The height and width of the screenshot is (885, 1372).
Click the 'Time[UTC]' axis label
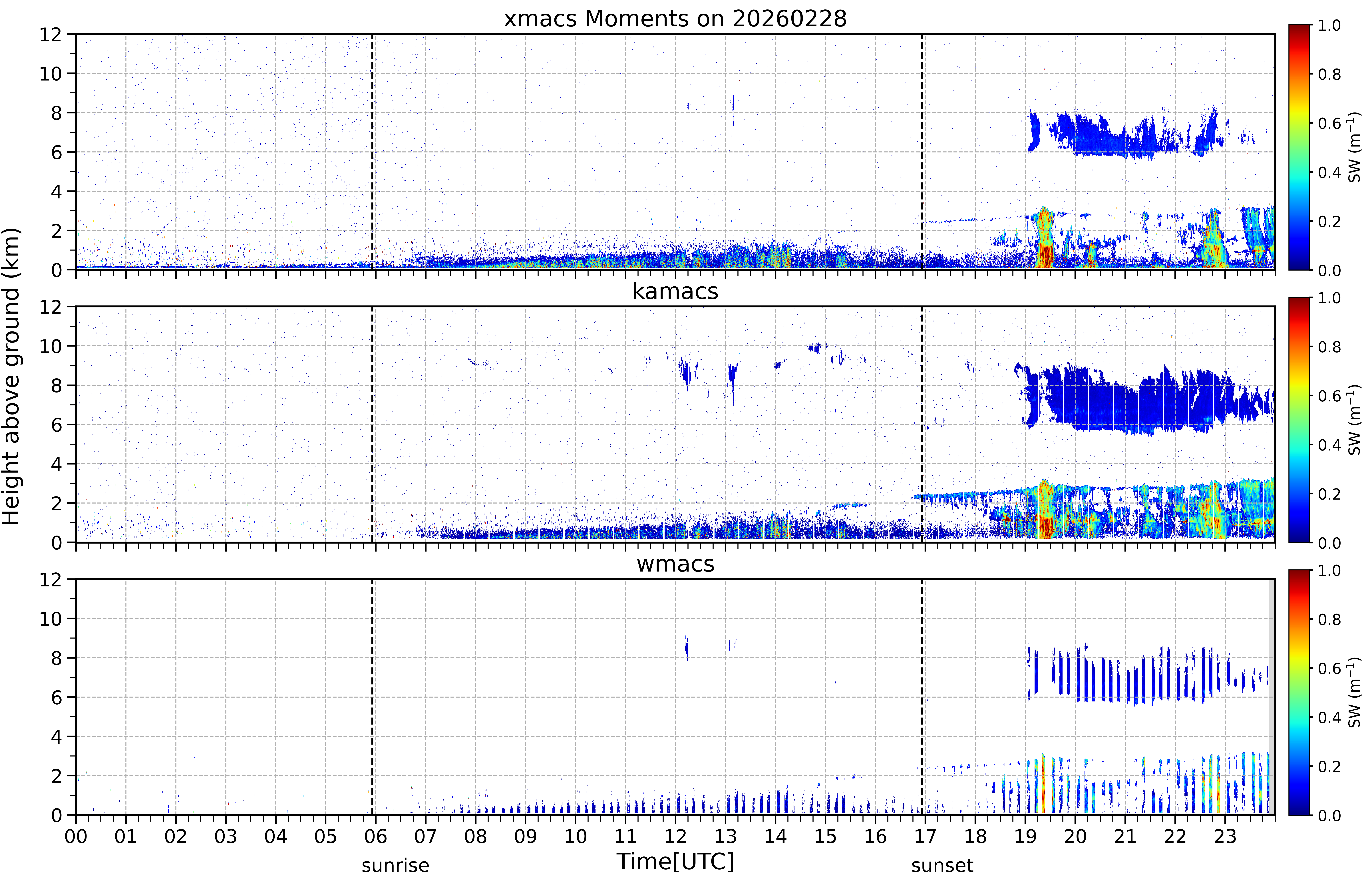[675, 861]
